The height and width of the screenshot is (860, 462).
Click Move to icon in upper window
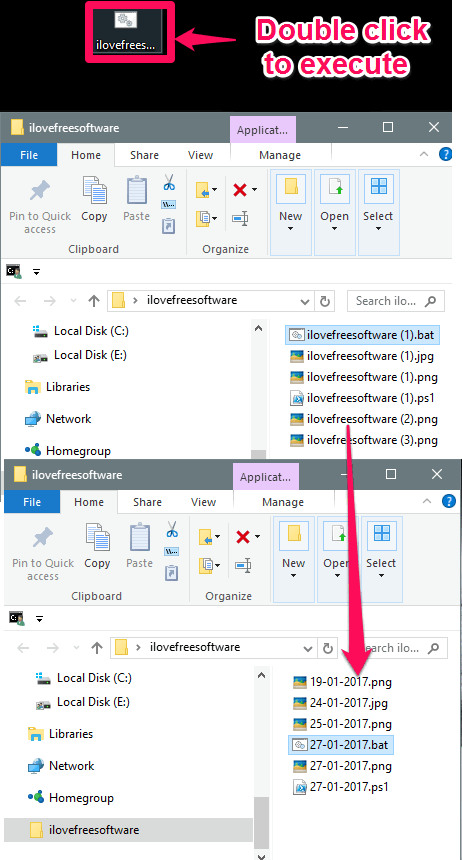[207, 190]
